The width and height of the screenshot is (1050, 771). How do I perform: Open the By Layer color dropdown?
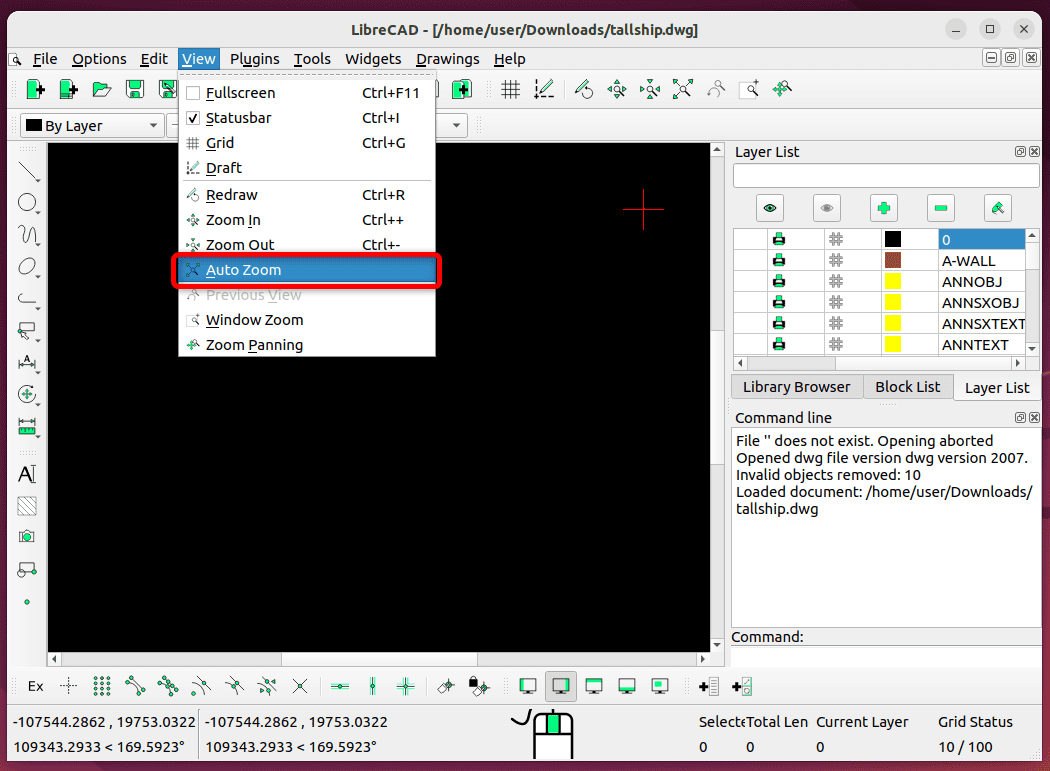[92, 125]
